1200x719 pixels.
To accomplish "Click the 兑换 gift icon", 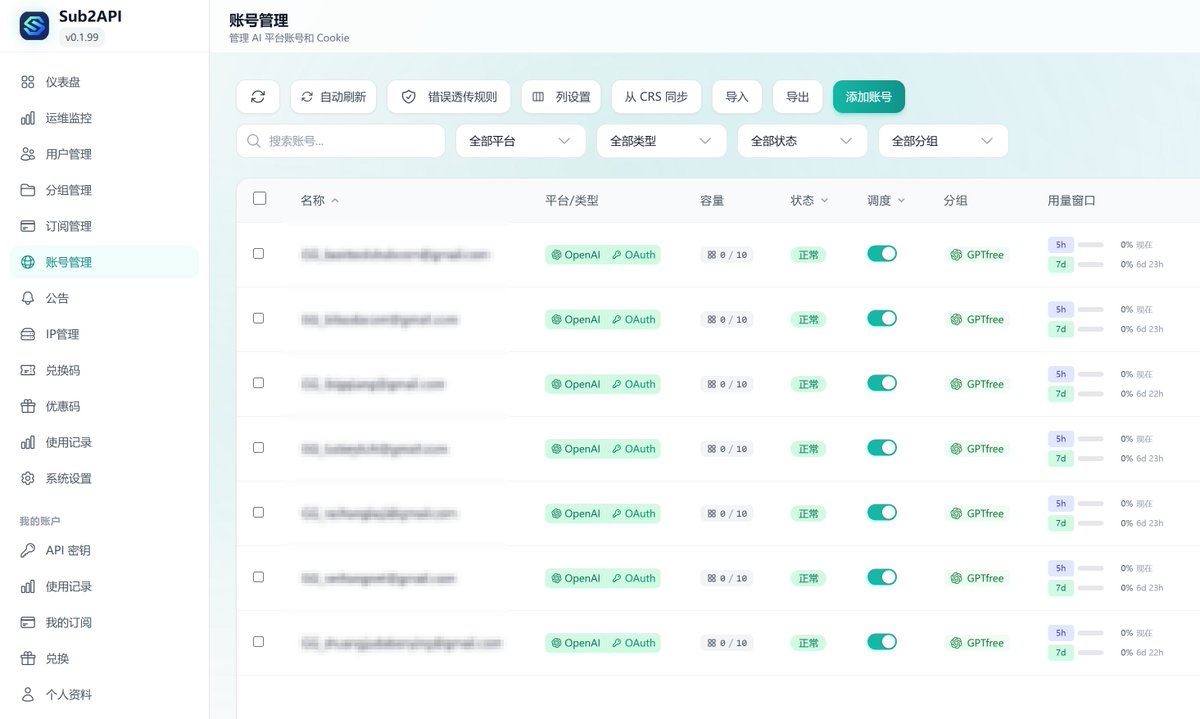I will (x=28, y=658).
